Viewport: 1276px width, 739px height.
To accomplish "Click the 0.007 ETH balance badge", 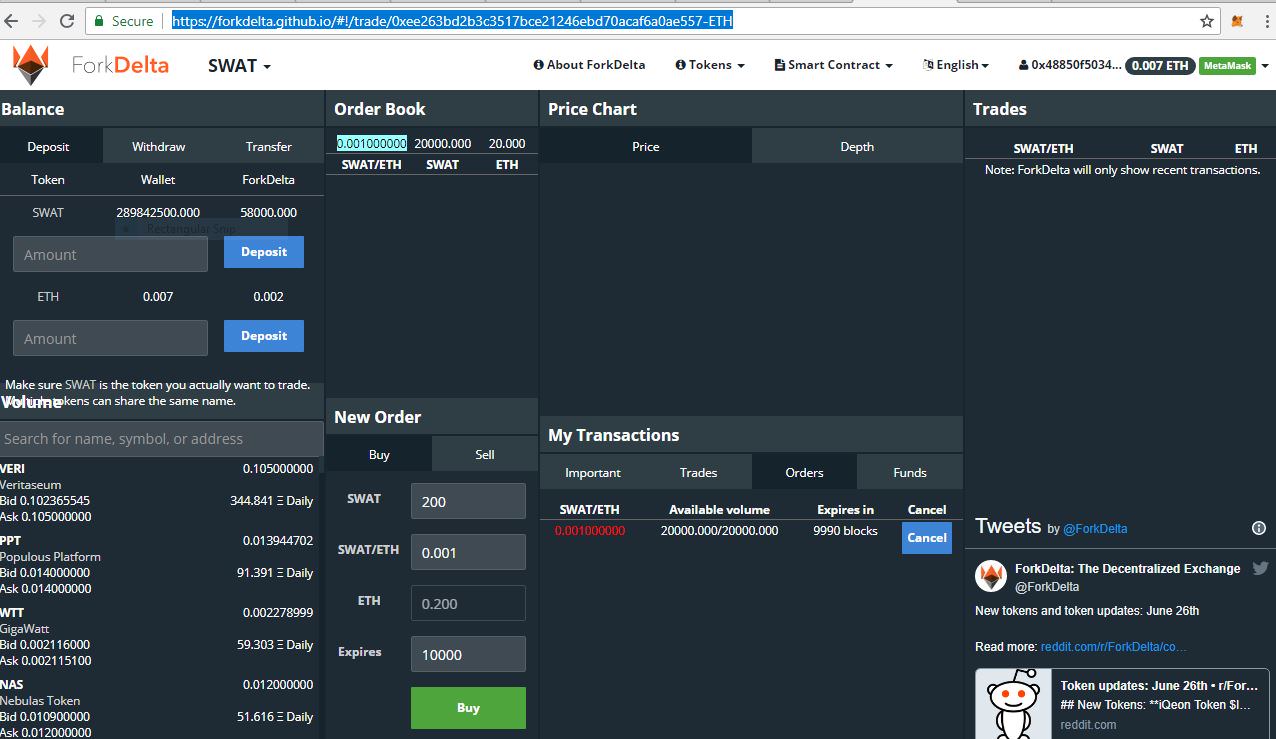I will point(1160,66).
